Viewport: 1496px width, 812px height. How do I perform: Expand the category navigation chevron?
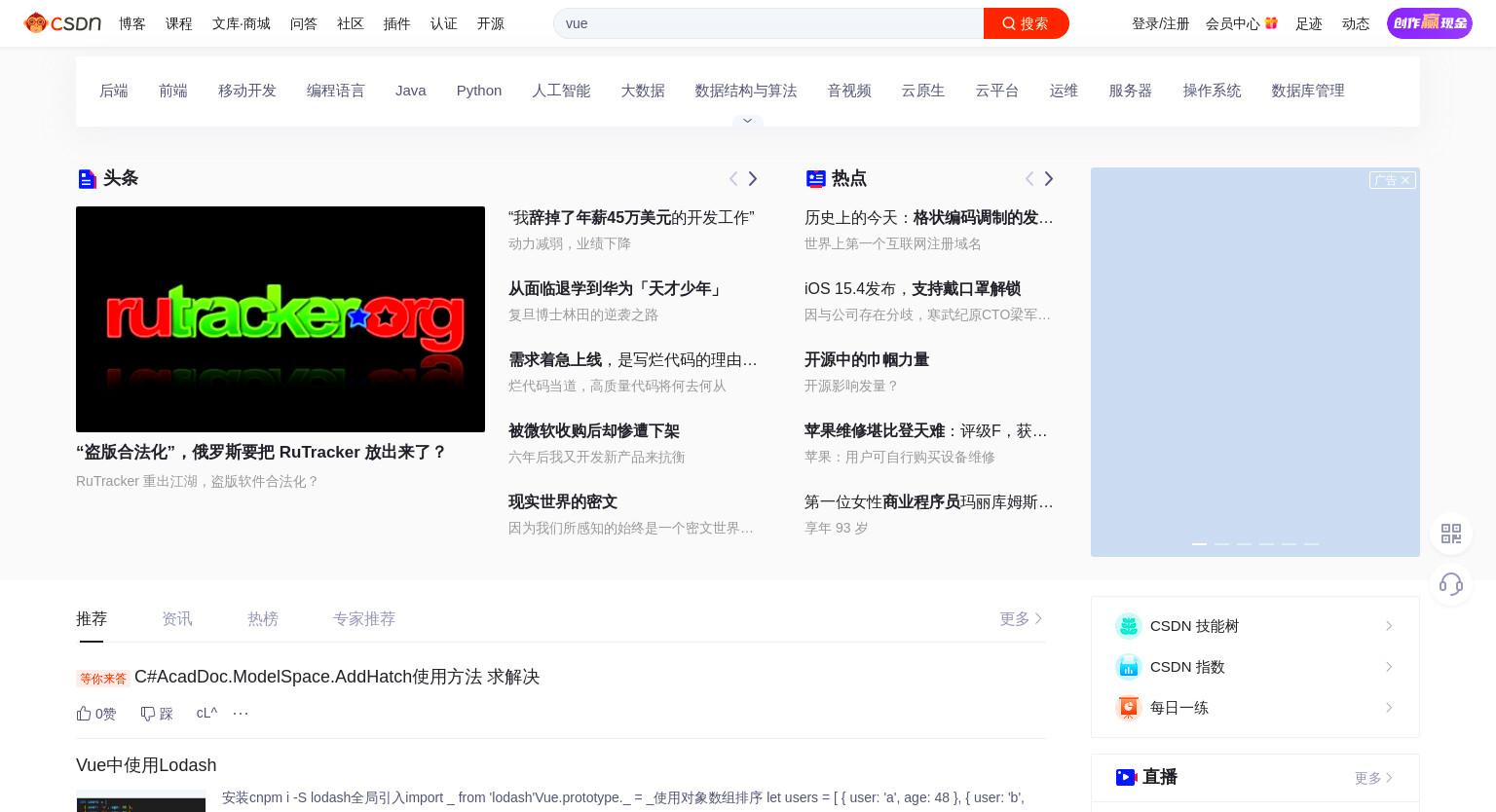click(748, 121)
